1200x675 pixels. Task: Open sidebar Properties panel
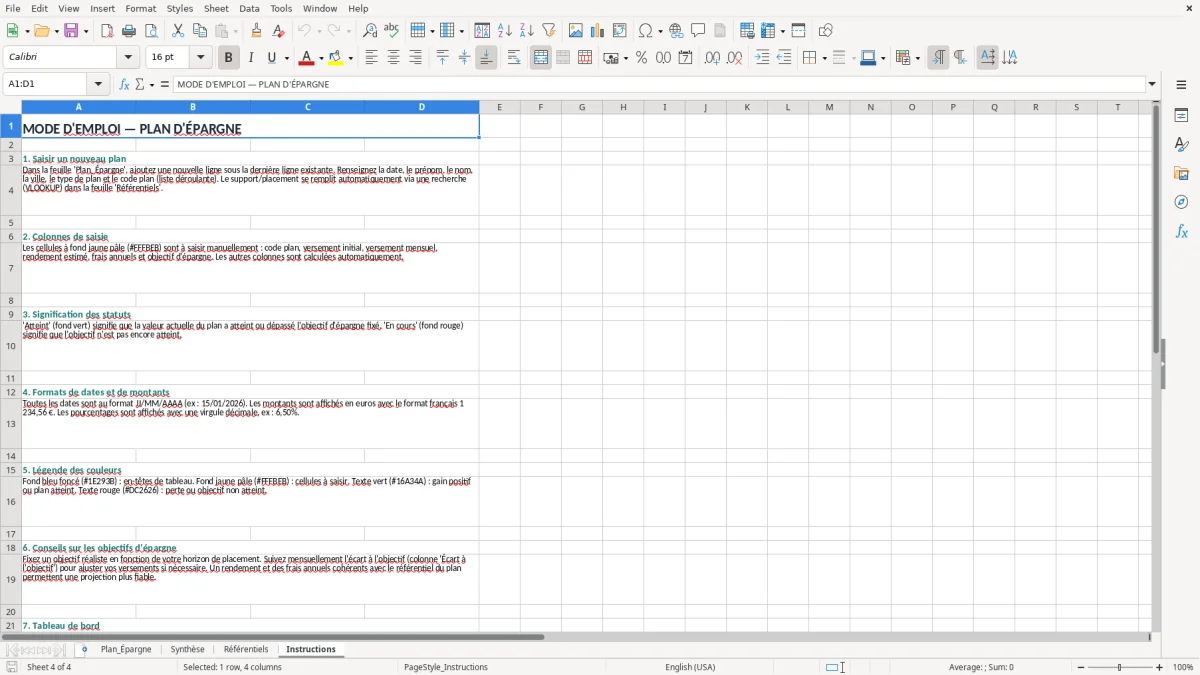[1181, 116]
